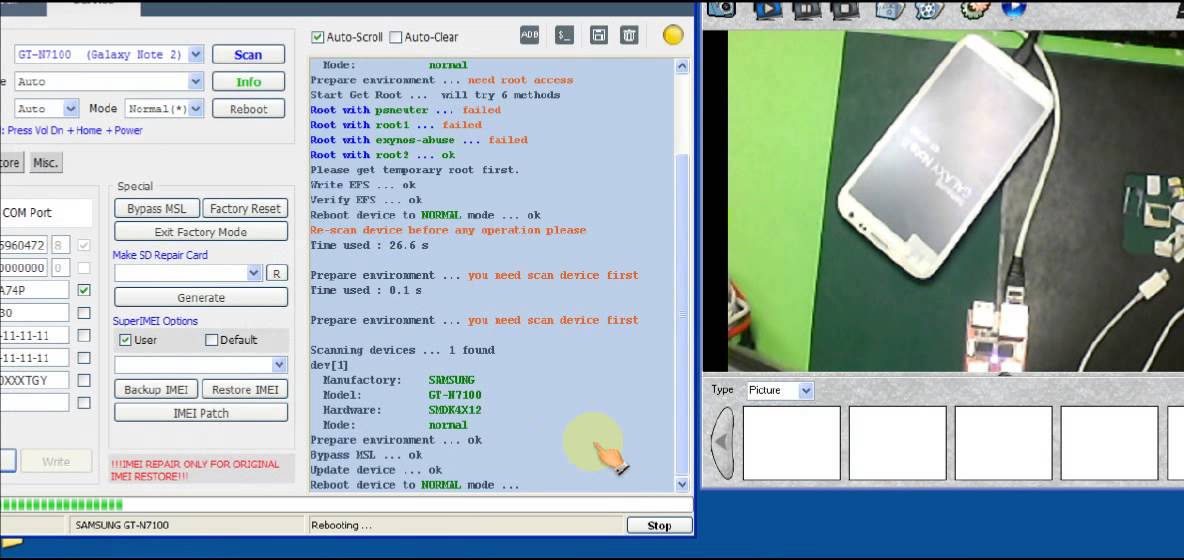The width and height of the screenshot is (1184, 560).
Task: Click the Scan button
Action: click(x=248, y=54)
